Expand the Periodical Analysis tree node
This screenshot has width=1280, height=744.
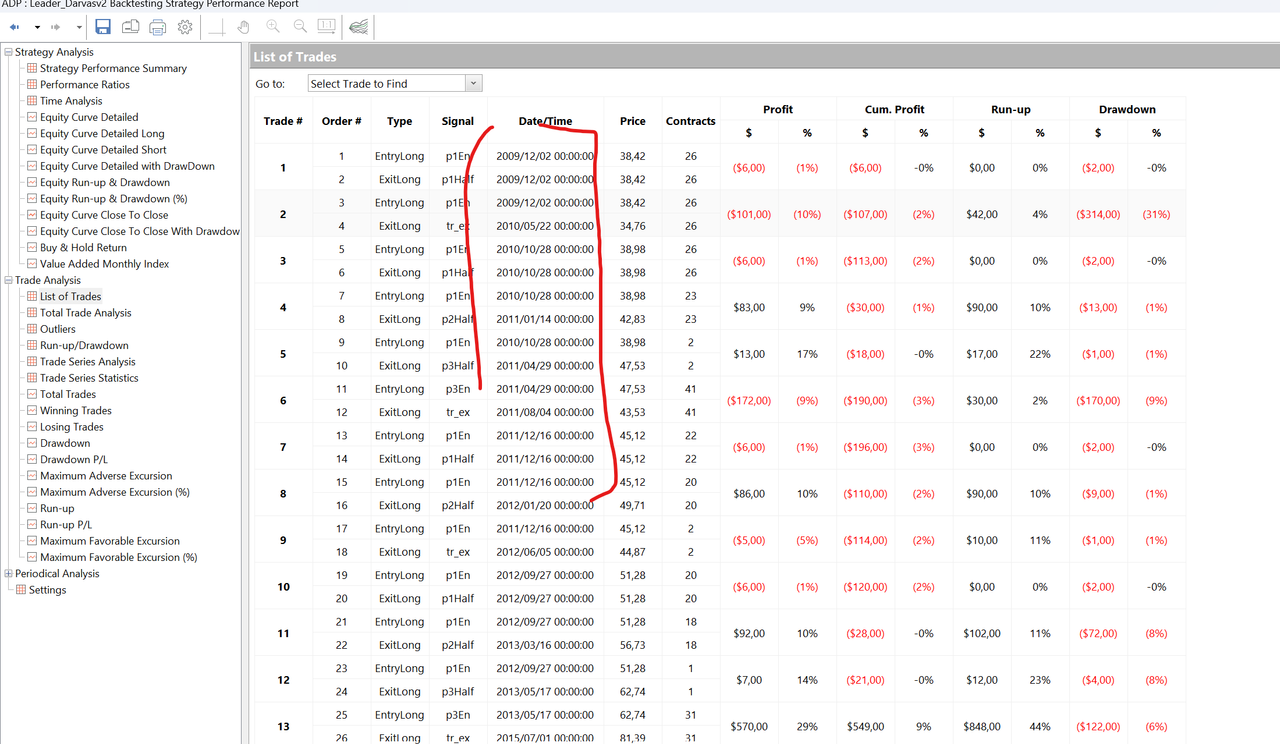pyautogui.click(x=9, y=574)
